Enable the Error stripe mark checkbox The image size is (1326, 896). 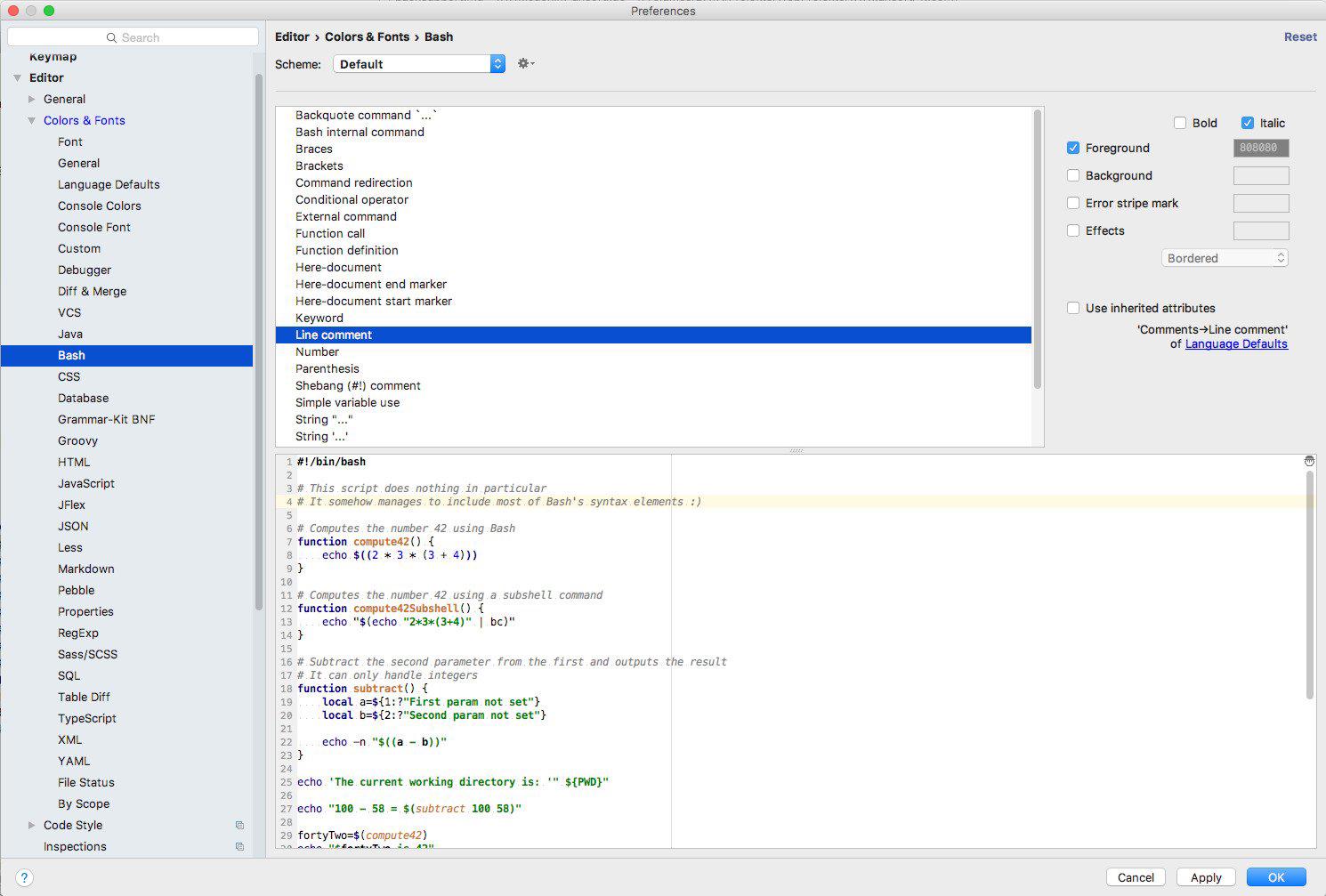(1073, 203)
